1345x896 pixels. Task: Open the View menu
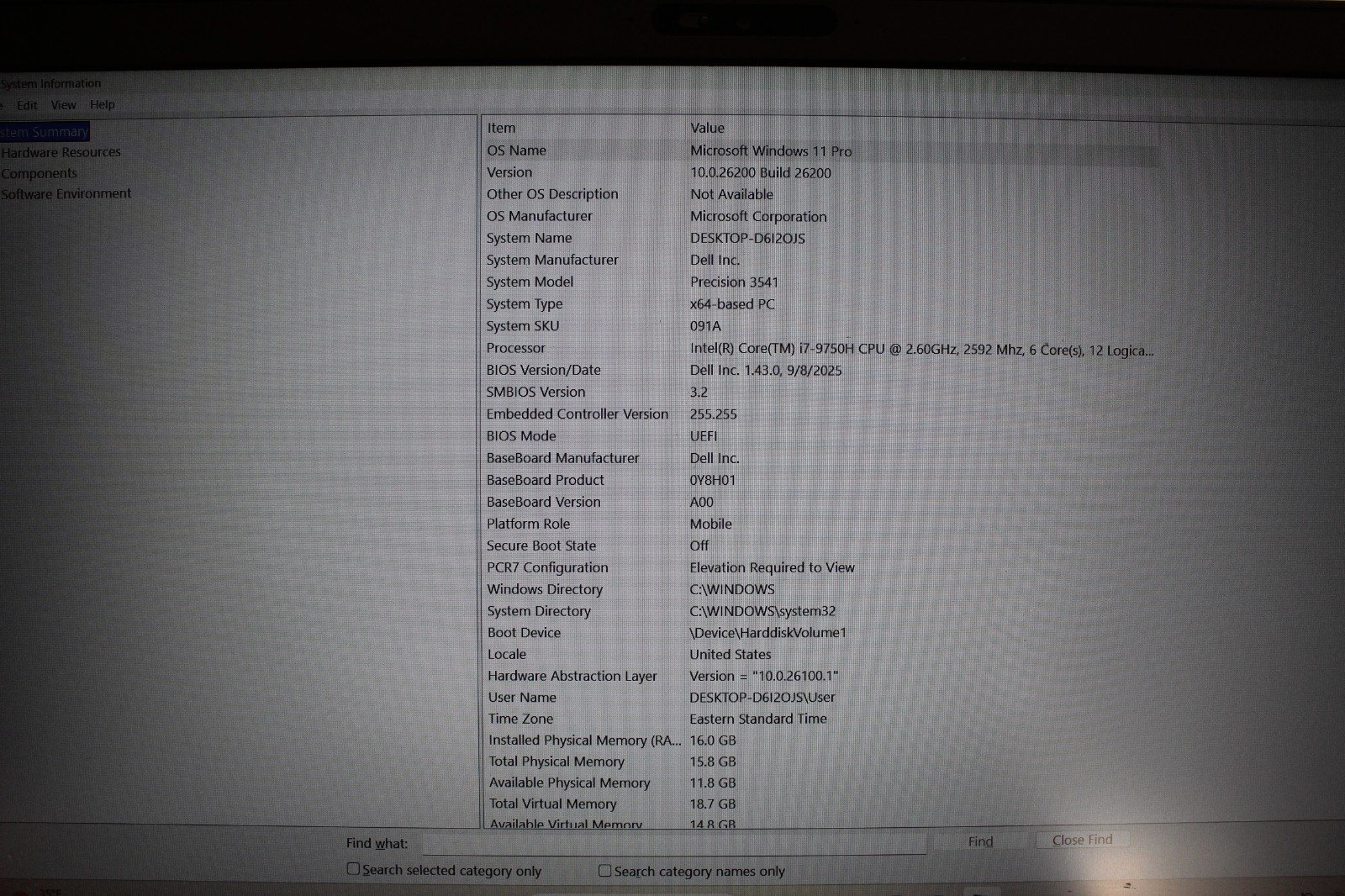(63, 105)
